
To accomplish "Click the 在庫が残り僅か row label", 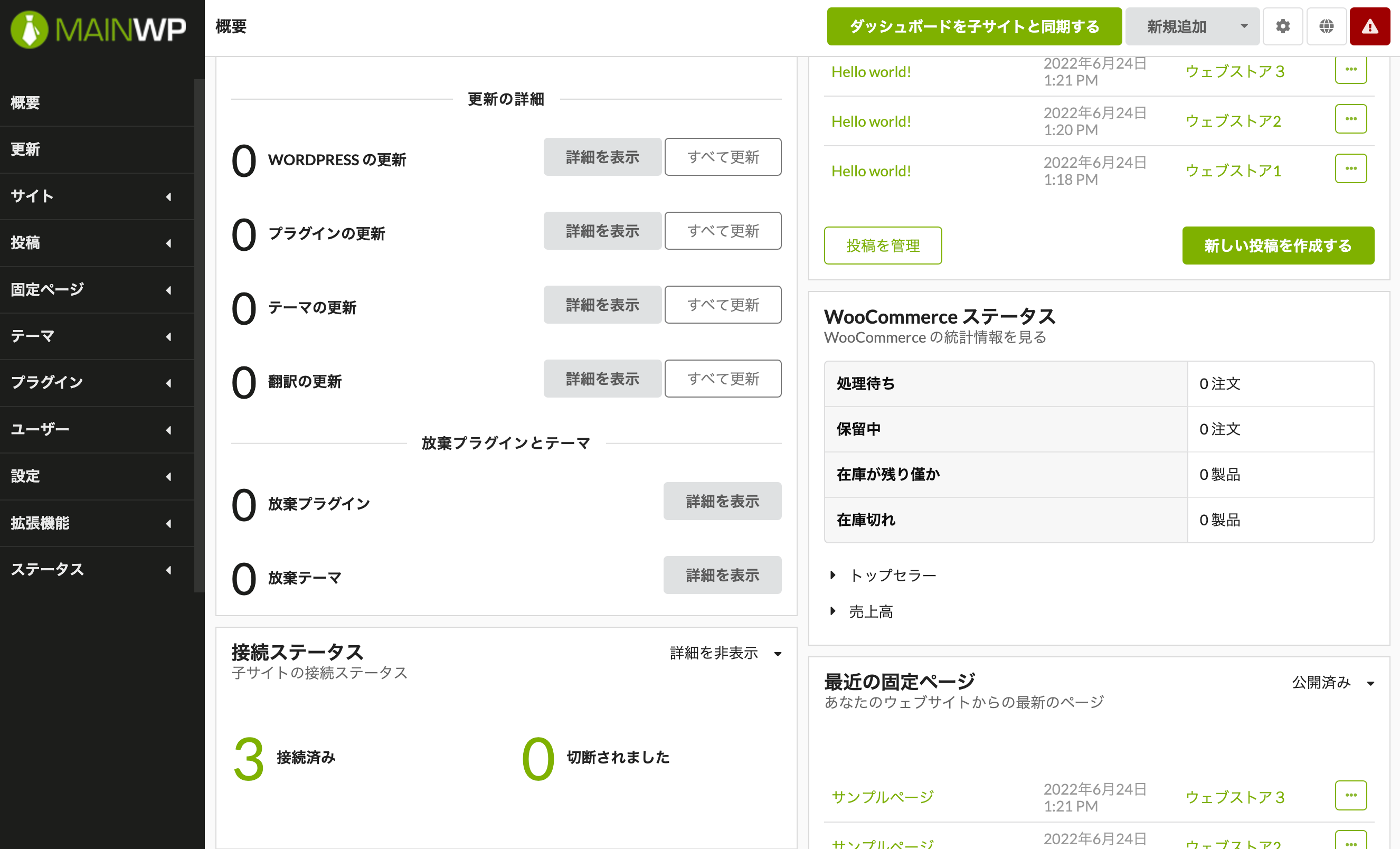I will [x=888, y=475].
